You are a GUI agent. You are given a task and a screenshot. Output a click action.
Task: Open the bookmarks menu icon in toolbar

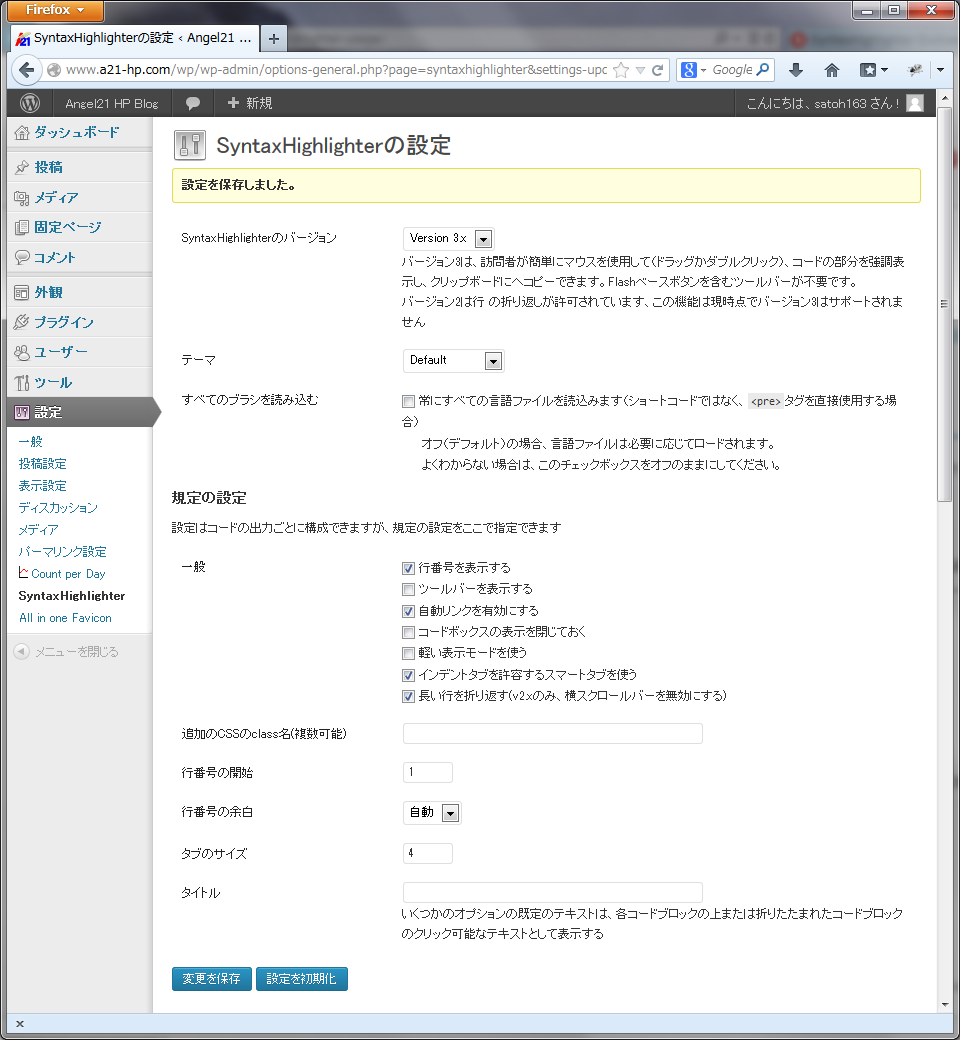click(873, 70)
